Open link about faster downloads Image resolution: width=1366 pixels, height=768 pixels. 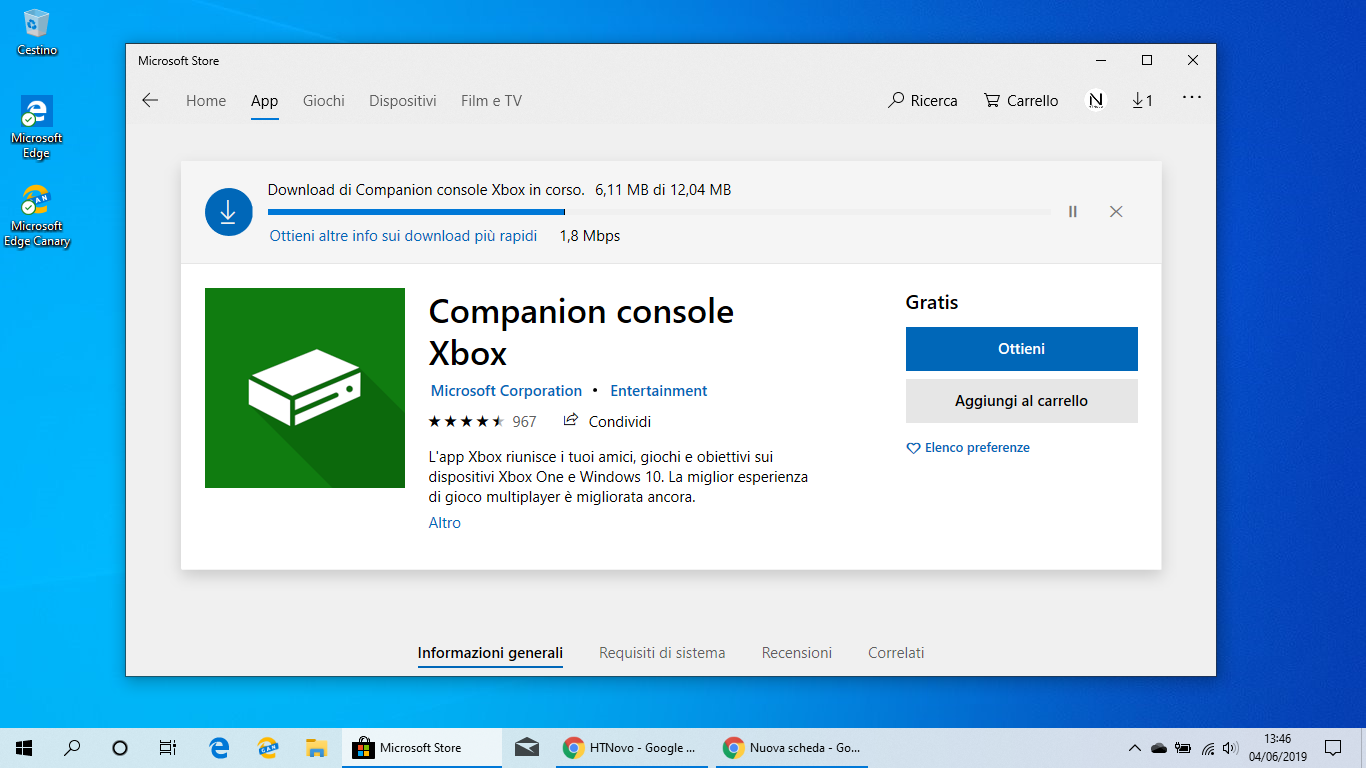point(403,236)
